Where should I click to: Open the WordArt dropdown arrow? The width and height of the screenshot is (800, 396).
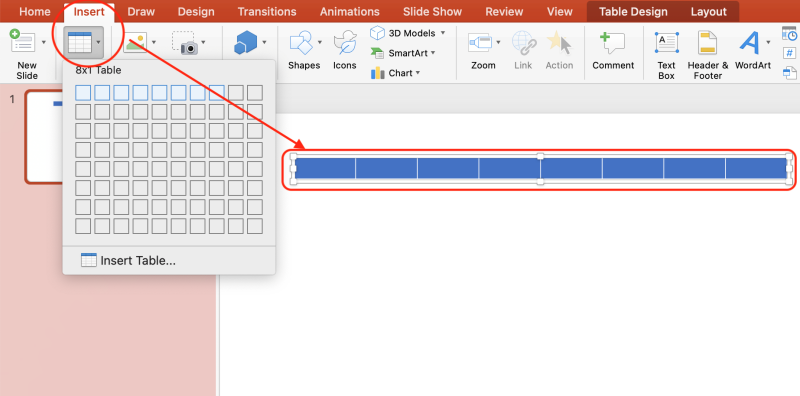click(768, 42)
